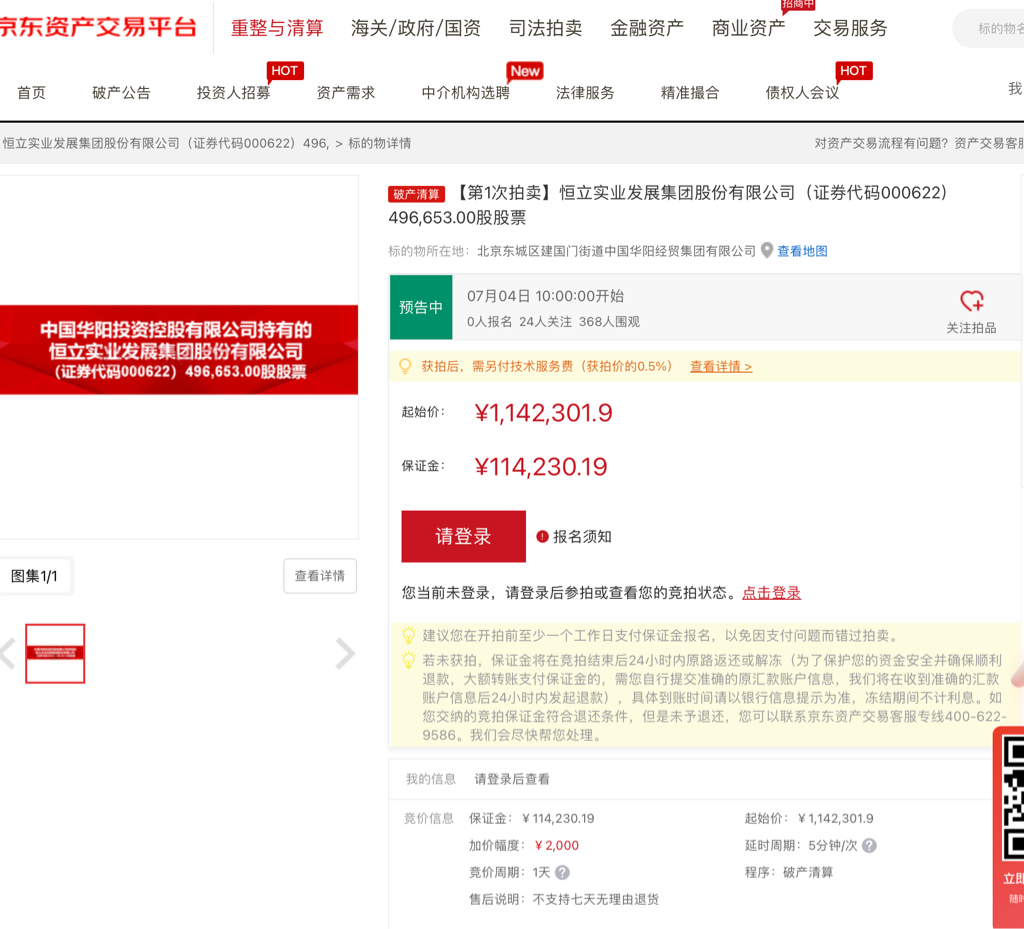Viewport: 1024px width, 929px height.
Task: Click the HOT badge above 债权人会议
Action: pyautogui.click(x=854, y=71)
